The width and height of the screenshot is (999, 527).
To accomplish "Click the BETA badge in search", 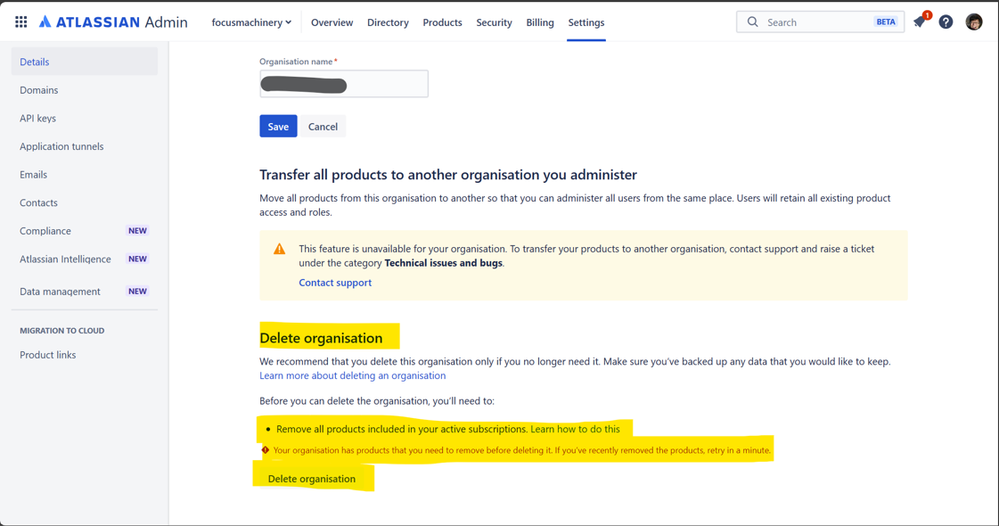I will pyautogui.click(x=886, y=22).
